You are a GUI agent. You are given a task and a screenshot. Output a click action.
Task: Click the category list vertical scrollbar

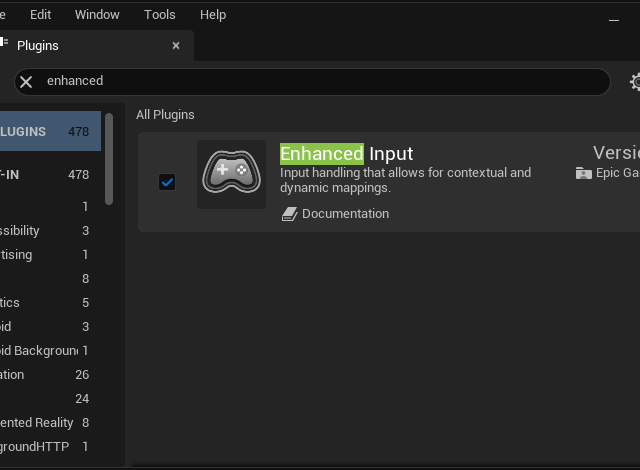tap(109, 160)
